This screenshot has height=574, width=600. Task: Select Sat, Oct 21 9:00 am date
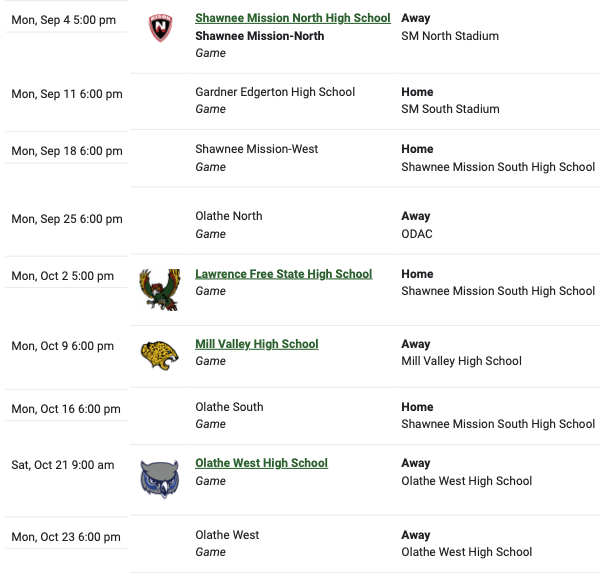pyautogui.click(x=63, y=465)
